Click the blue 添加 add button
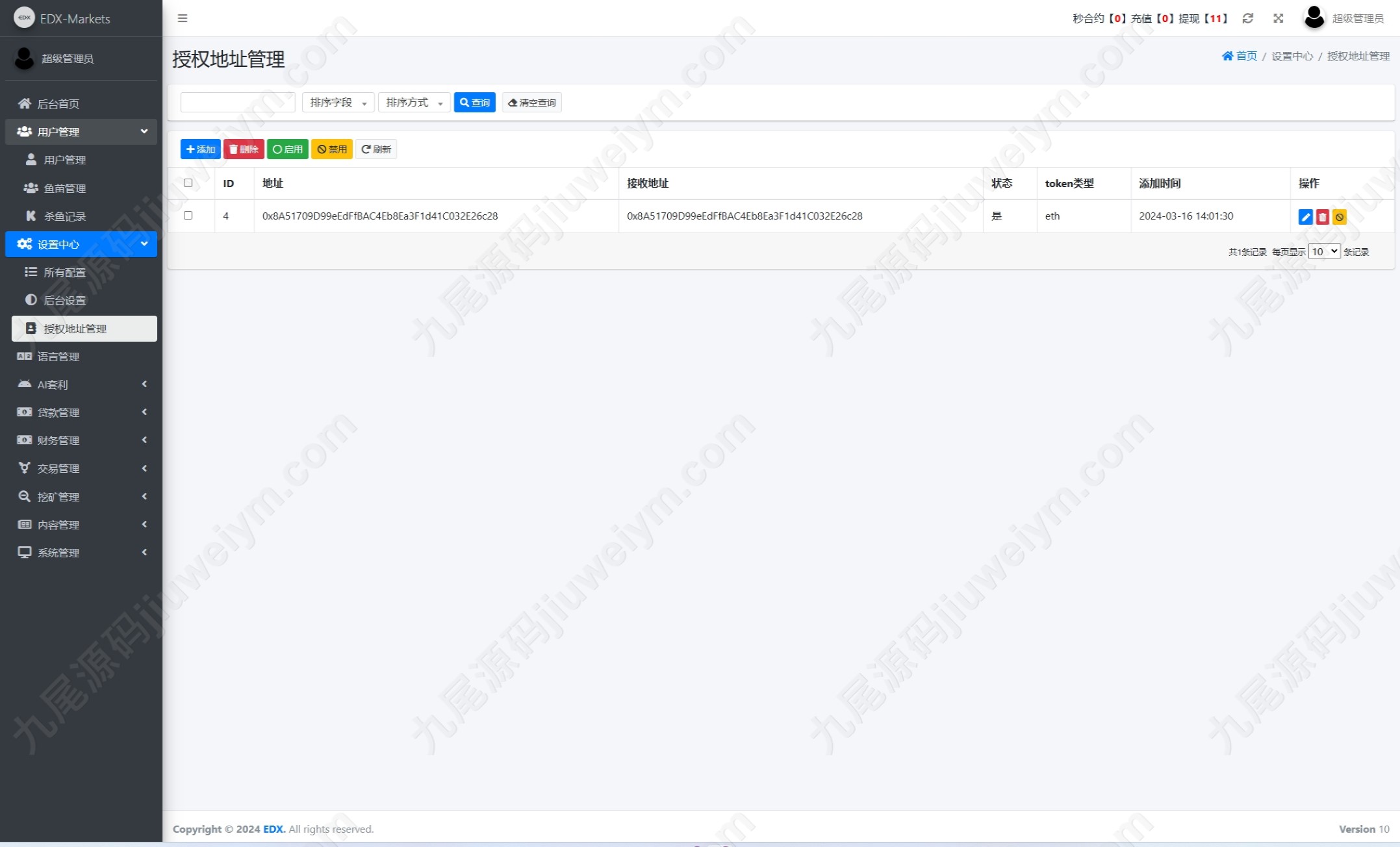The width and height of the screenshot is (1400, 847). pos(200,149)
